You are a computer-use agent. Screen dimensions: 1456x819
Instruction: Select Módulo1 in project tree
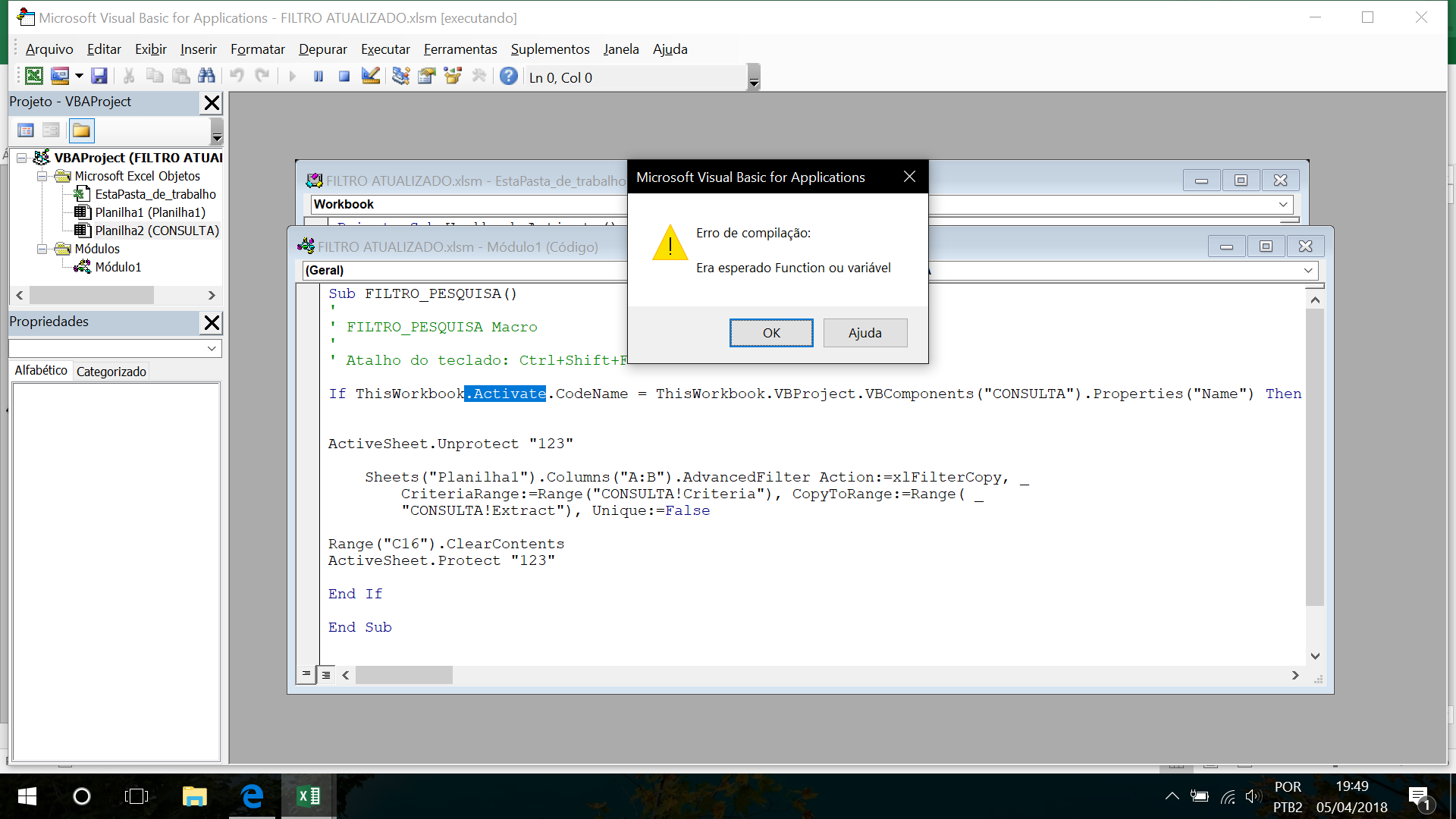(x=118, y=267)
